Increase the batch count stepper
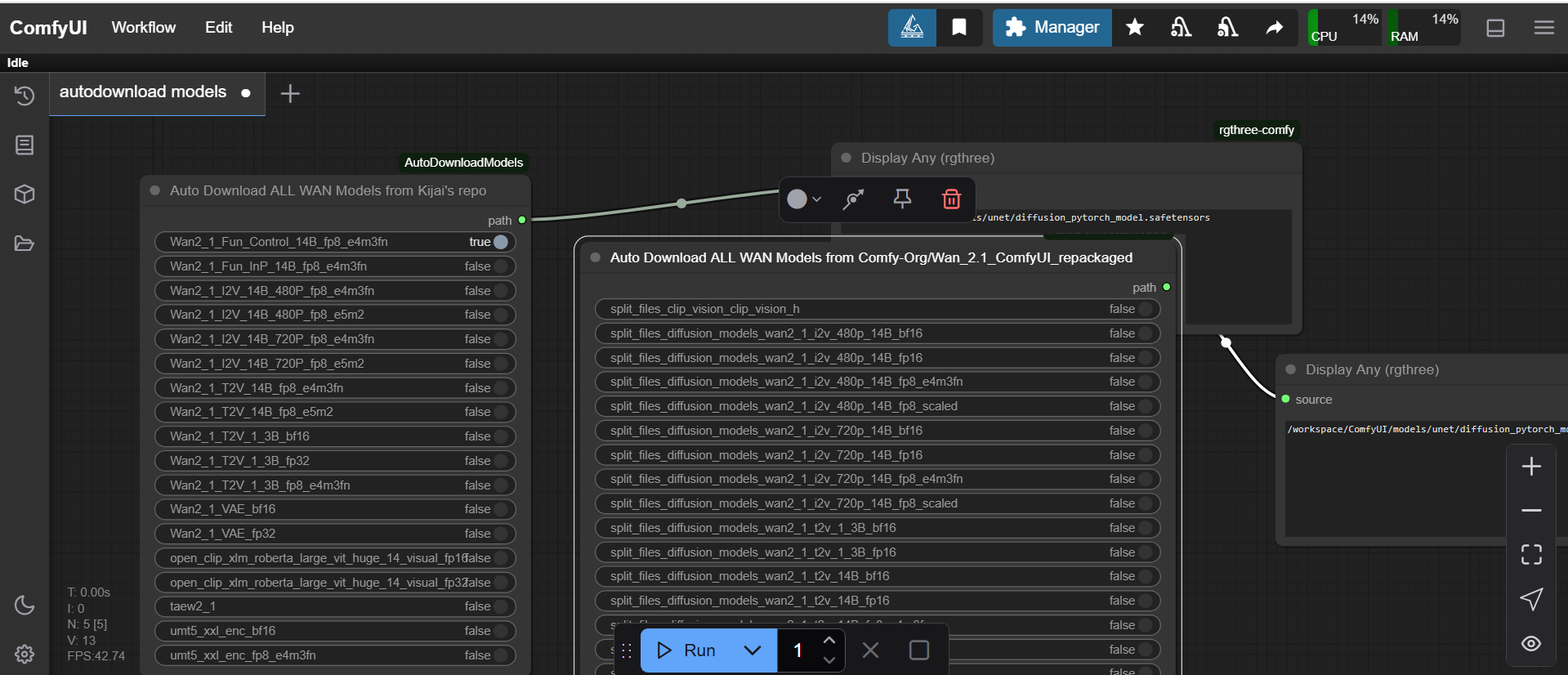This screenshot has height=675, width=1568. click(x=829, y=641)
